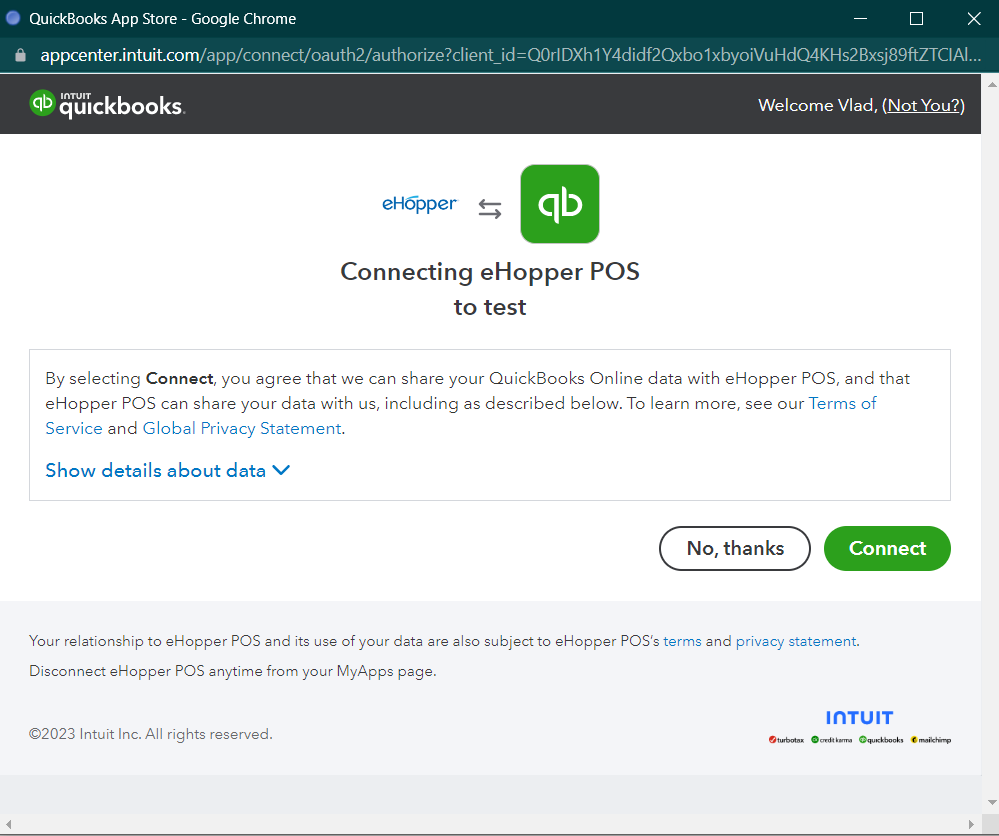999x836 pixels.
Task: Click 'Disconnect eHopper POS anytime' footer text
Action: (x=233, y=671)
